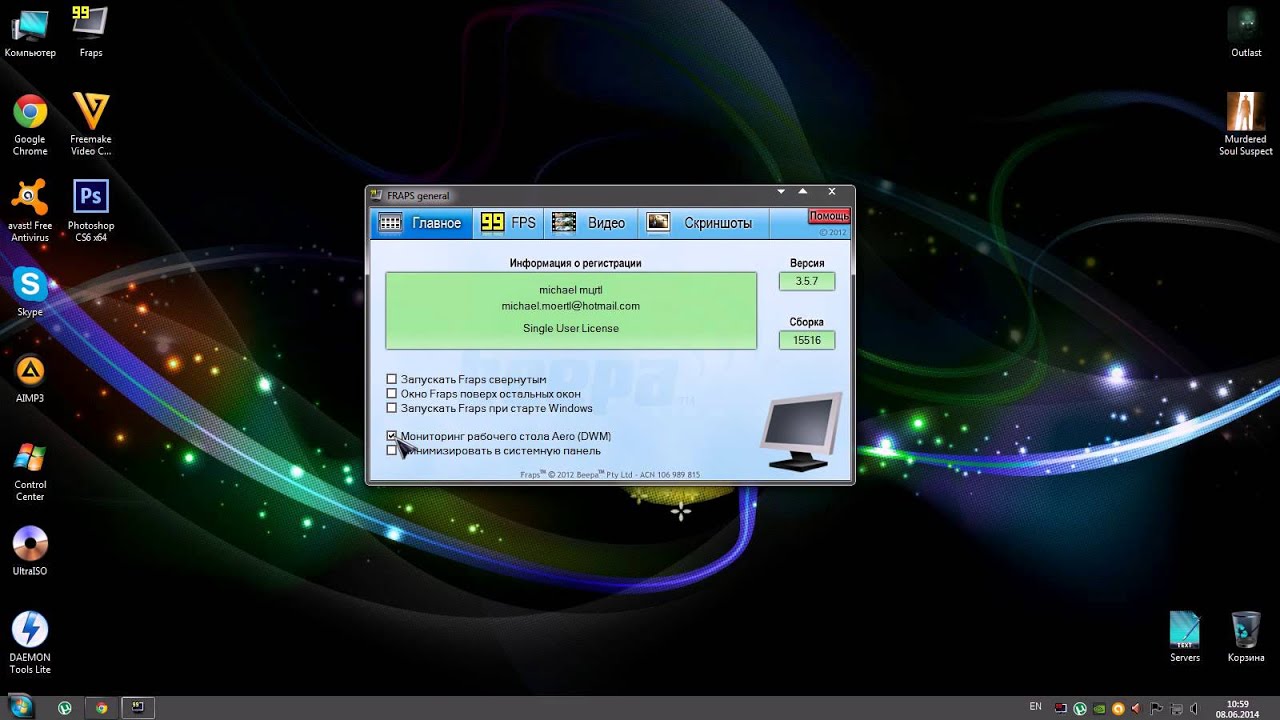The height and width of the screenshot is (720, 1280).
Task: Switch to Chrome on the taskbar
Action: click(101, 708)
